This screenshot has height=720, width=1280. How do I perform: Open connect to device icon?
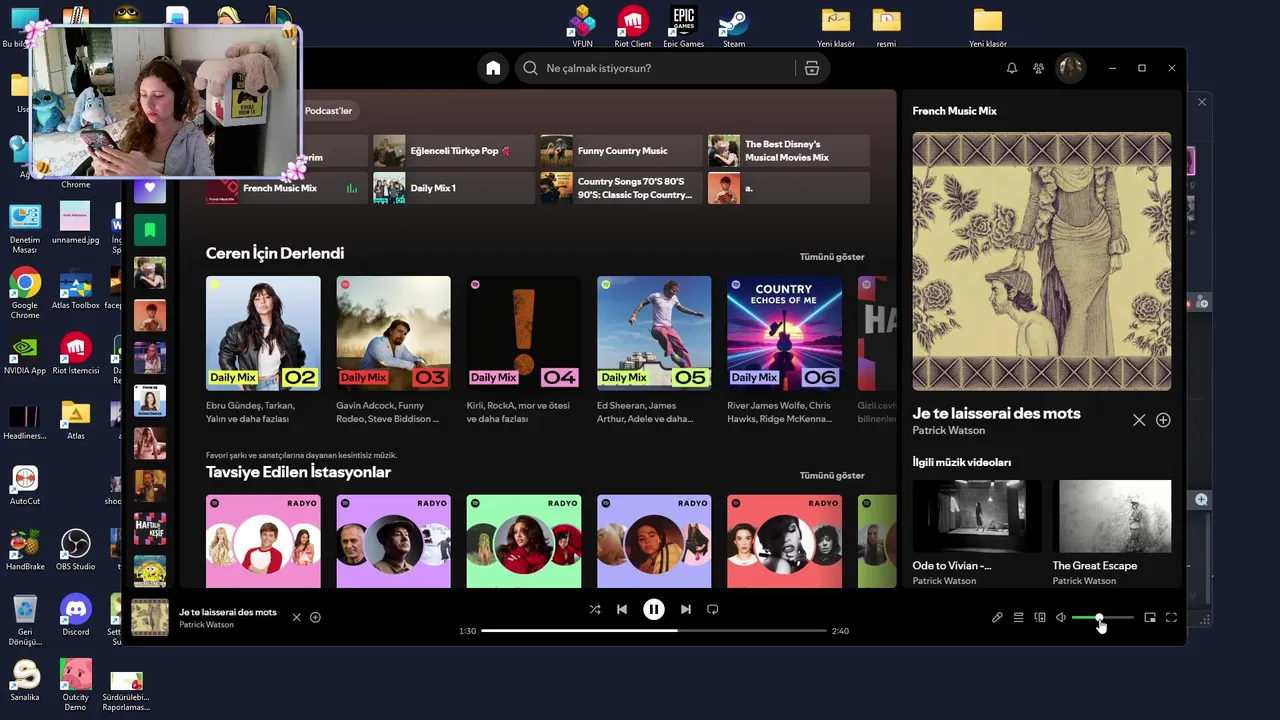[1040, 618]
